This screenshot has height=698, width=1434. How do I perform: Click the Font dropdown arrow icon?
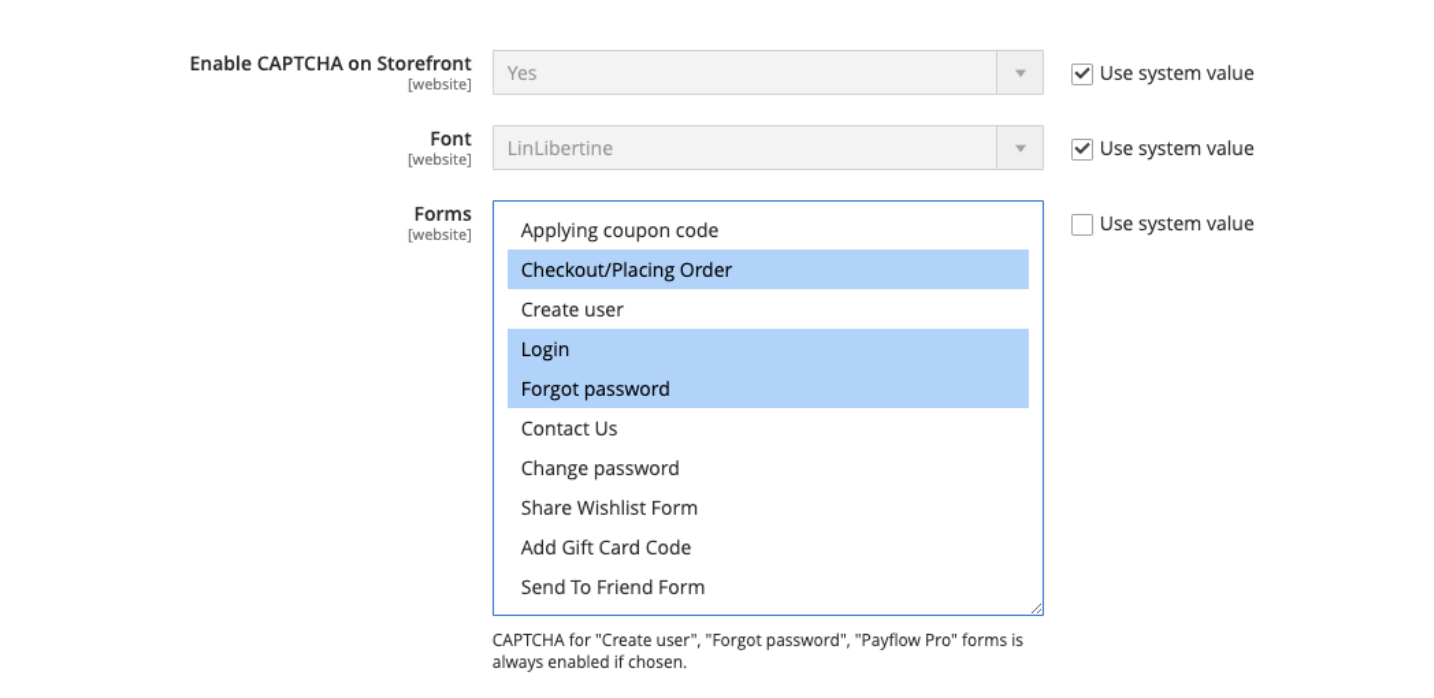[1020, 148]
